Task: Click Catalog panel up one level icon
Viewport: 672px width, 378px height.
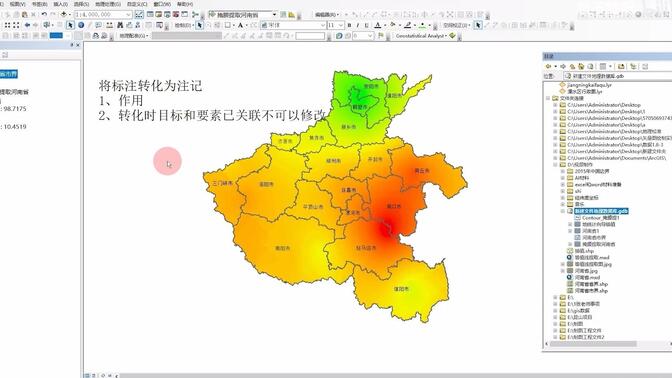Action: tap(572, 66)
